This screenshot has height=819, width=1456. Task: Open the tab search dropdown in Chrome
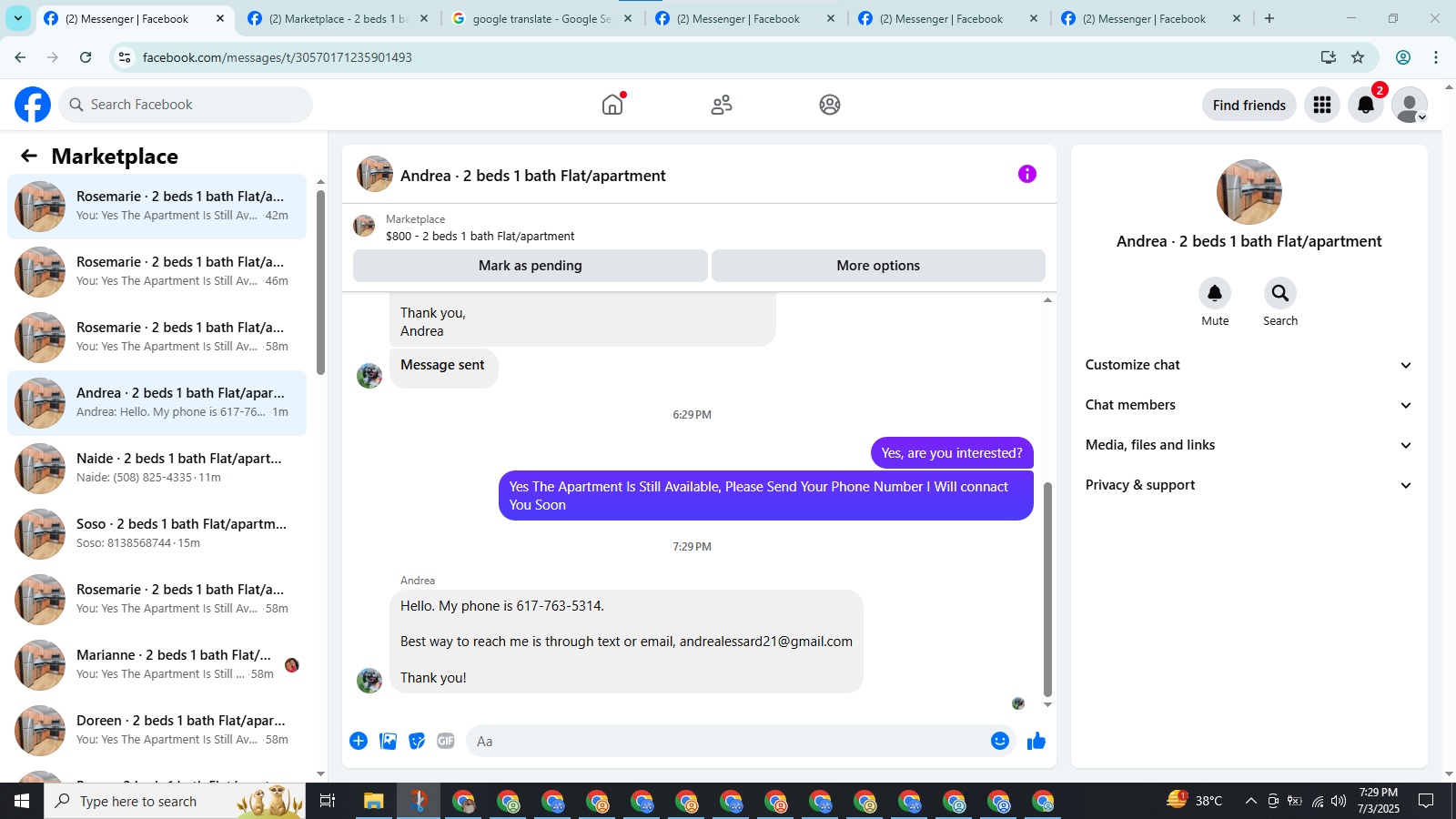18,18
